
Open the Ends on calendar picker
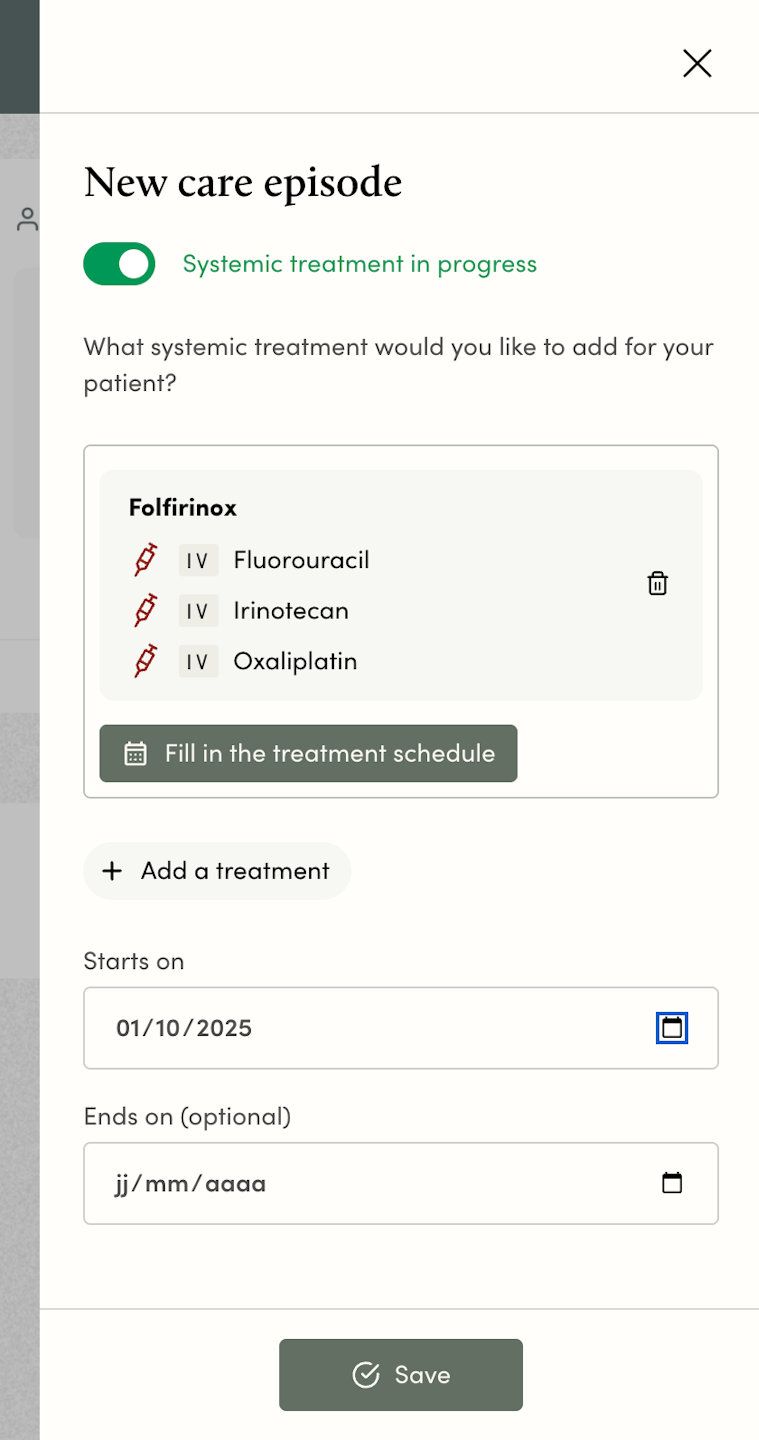pos(672,1184)
